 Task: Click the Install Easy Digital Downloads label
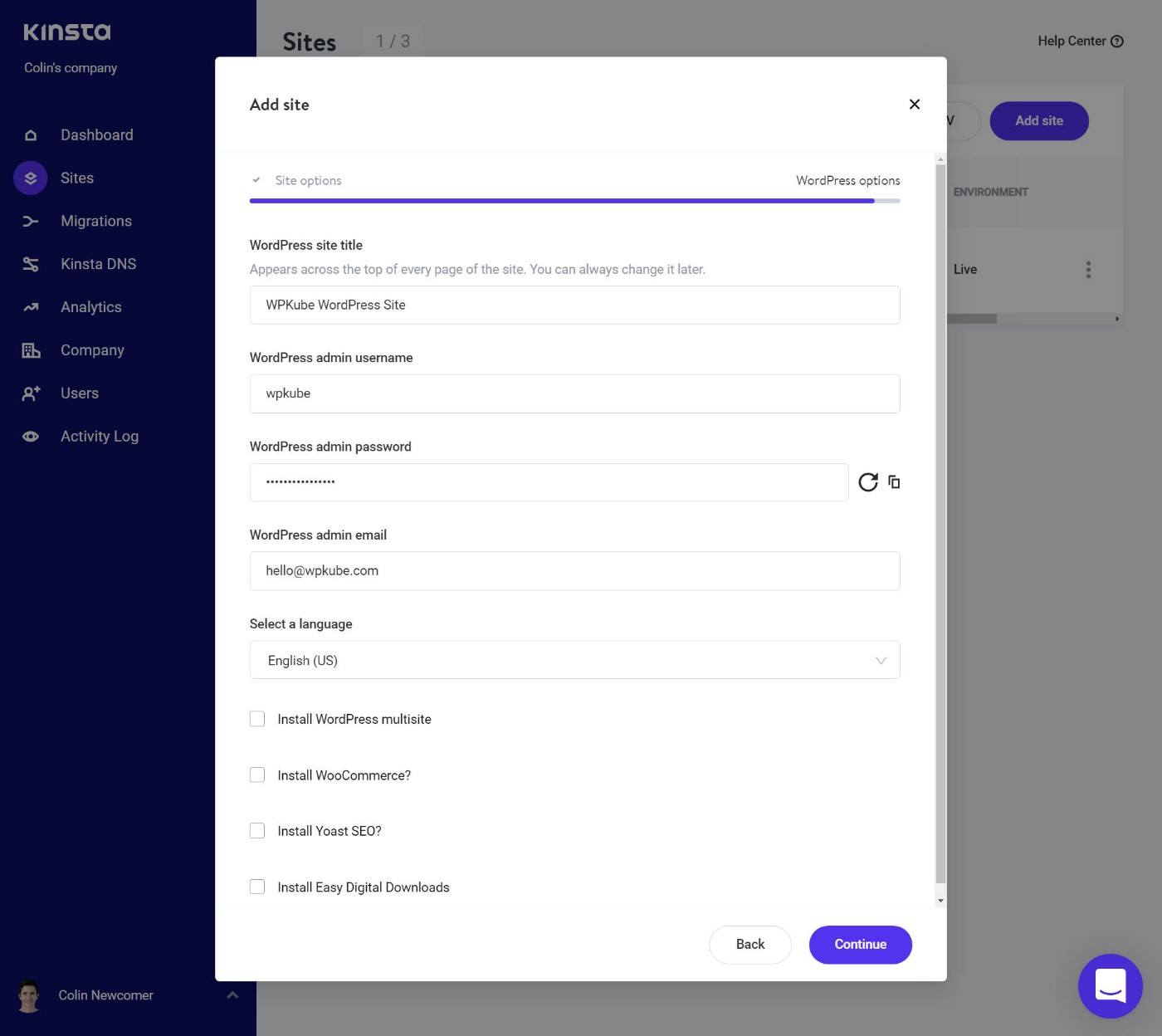coord(364,887)
